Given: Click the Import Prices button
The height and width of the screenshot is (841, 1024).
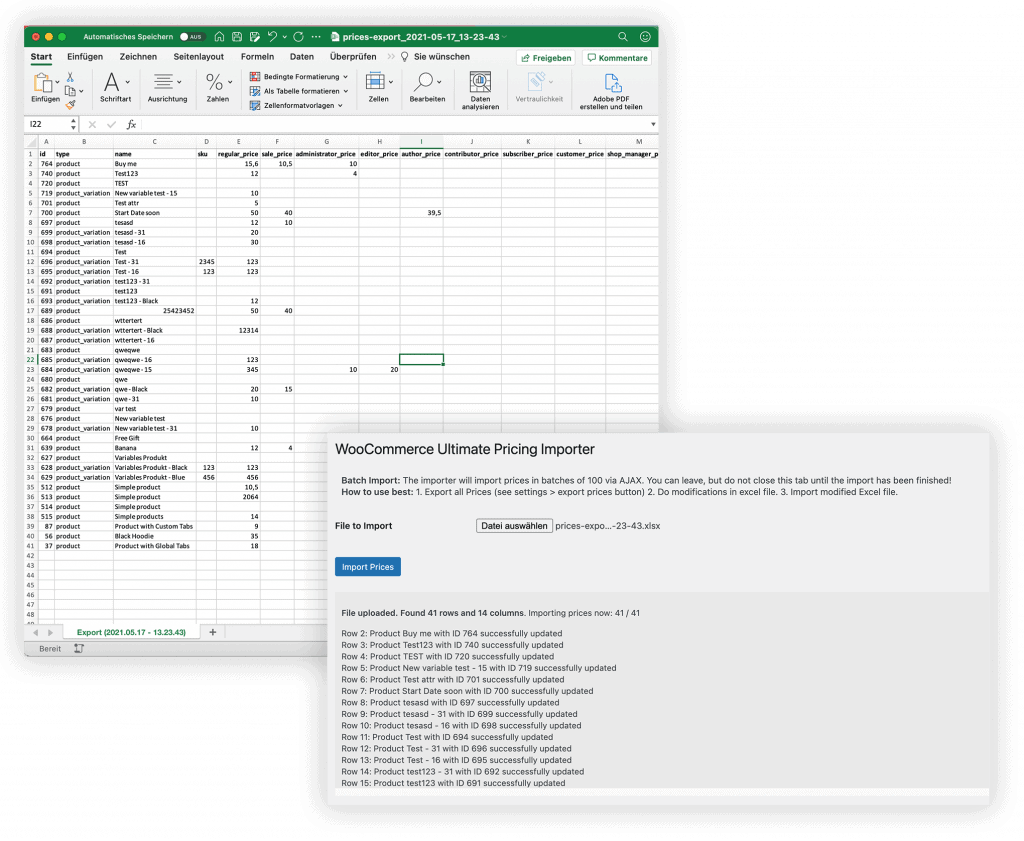Looking at the screenshot, I should click(x=368, y=567).
